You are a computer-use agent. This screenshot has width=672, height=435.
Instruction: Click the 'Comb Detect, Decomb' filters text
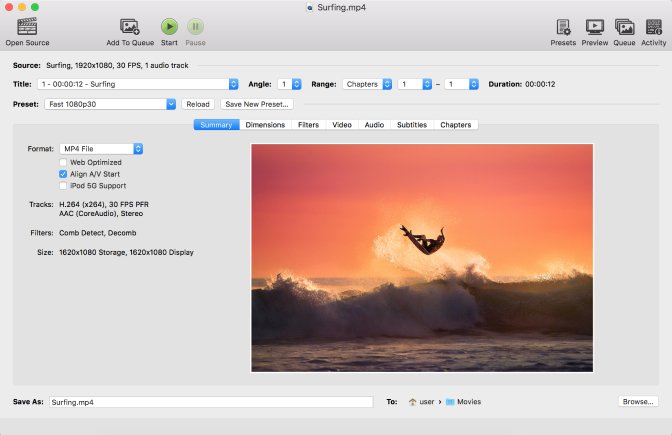click(x=98, y=233)
